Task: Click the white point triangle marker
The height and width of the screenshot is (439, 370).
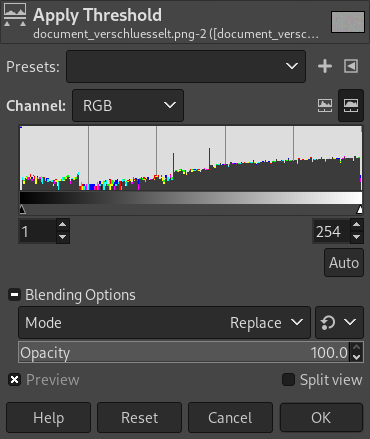Action: [360, 210]
